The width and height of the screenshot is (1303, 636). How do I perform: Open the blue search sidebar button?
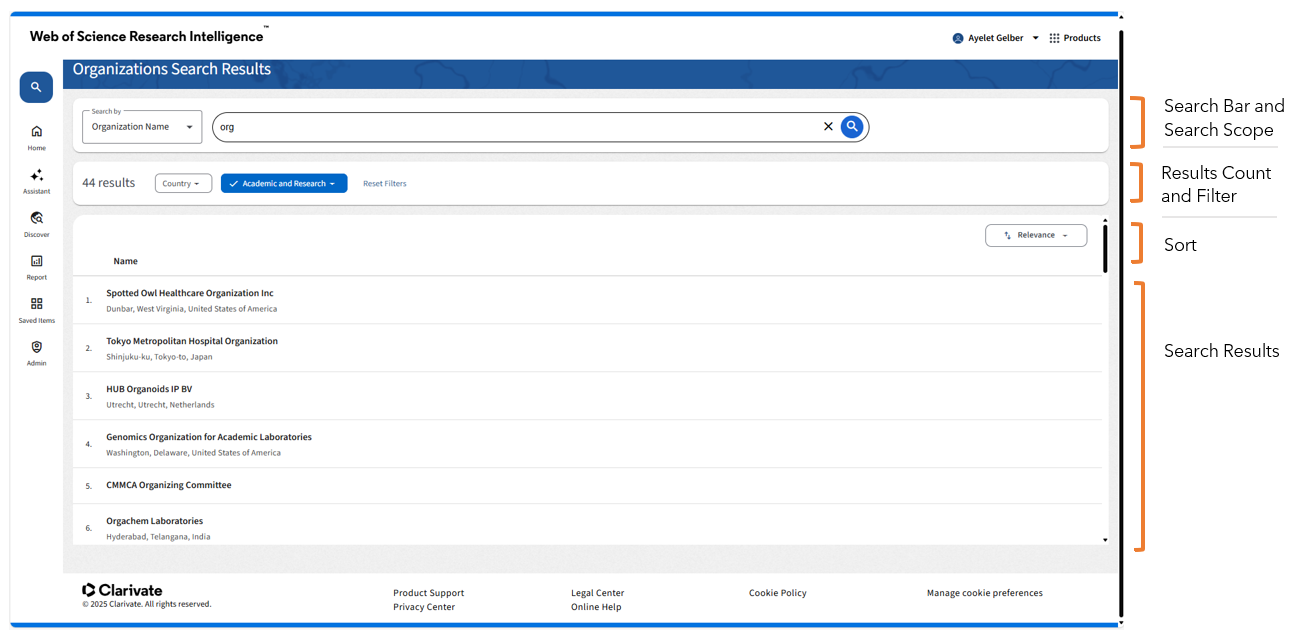(x=36, y=87)
